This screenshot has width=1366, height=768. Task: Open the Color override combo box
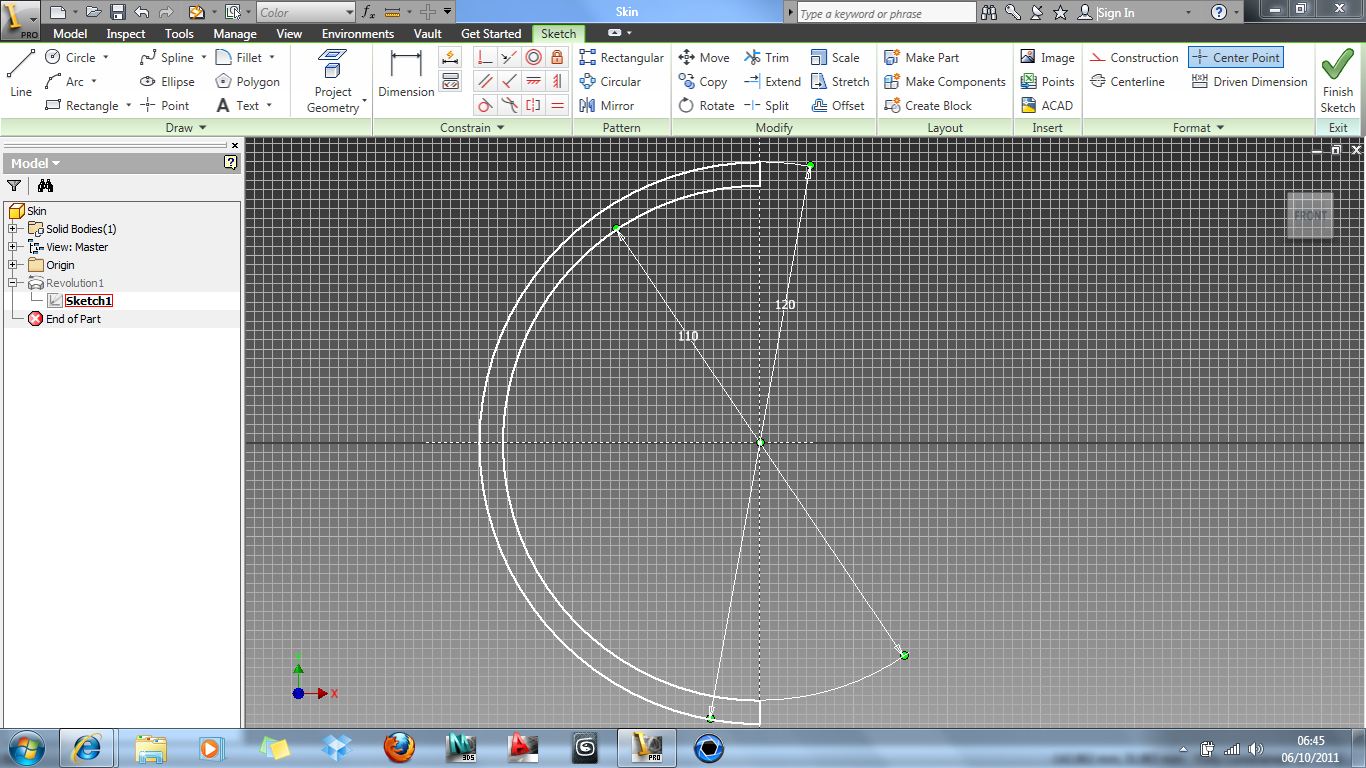pyautogui.click(x=305, y=12)
